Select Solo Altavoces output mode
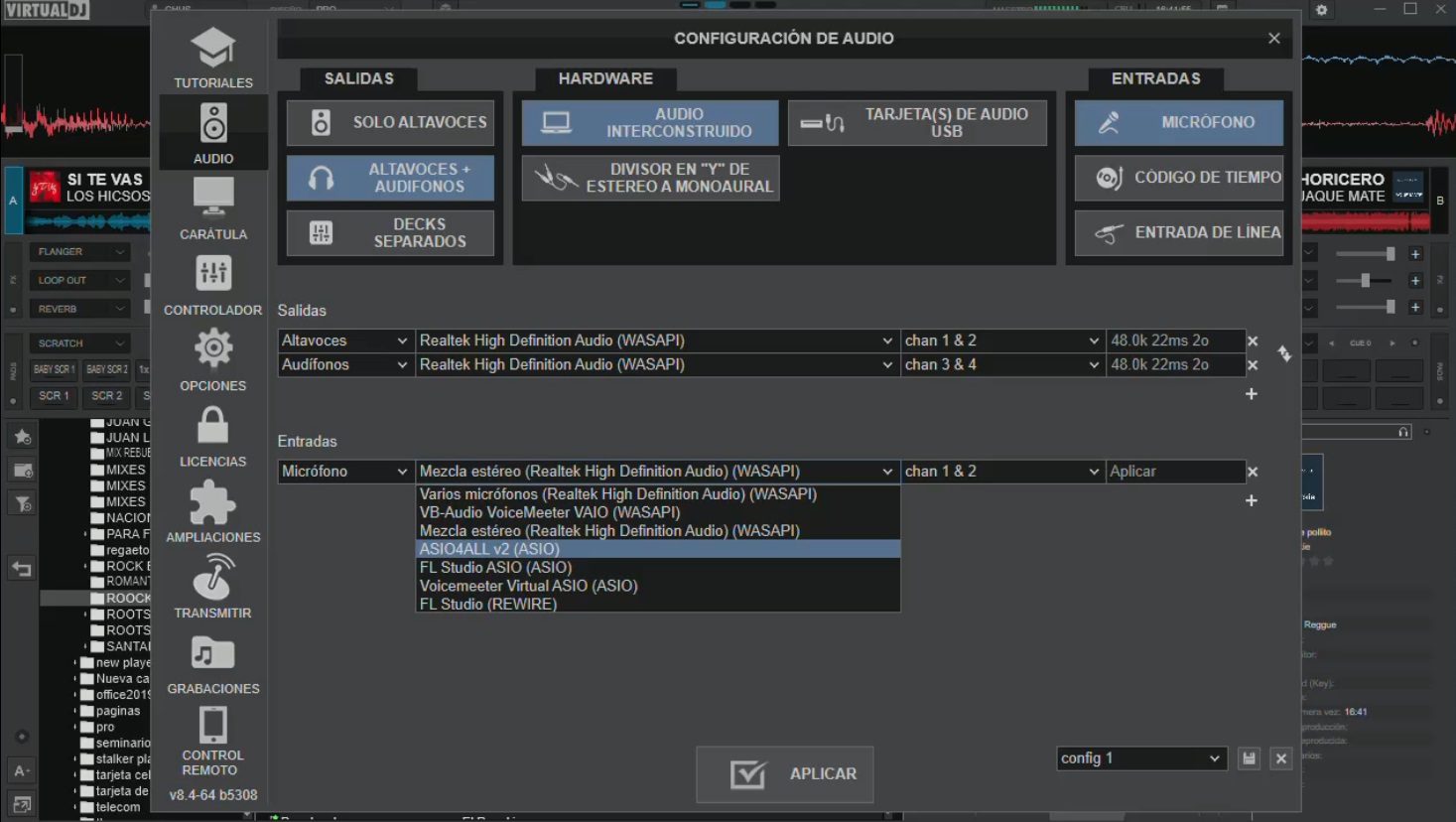The height and width of the screenshot is (822, 1456). (391, 122)
